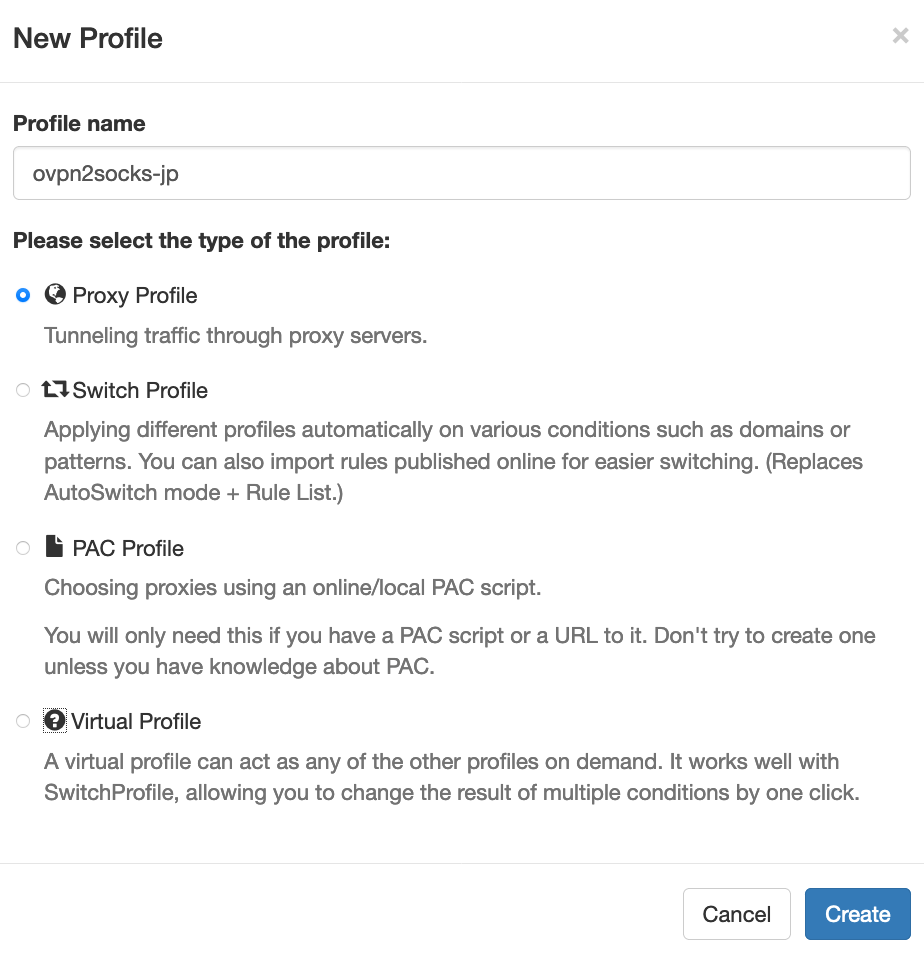Click the "New Profile" dialog title
Image resolution: width=924 pixels, height=954 pixels.
[88, 38]
